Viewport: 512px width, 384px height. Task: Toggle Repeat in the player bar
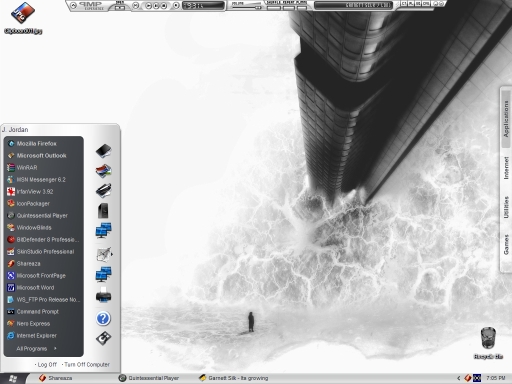pyautogui.click(x=289, y=7)
